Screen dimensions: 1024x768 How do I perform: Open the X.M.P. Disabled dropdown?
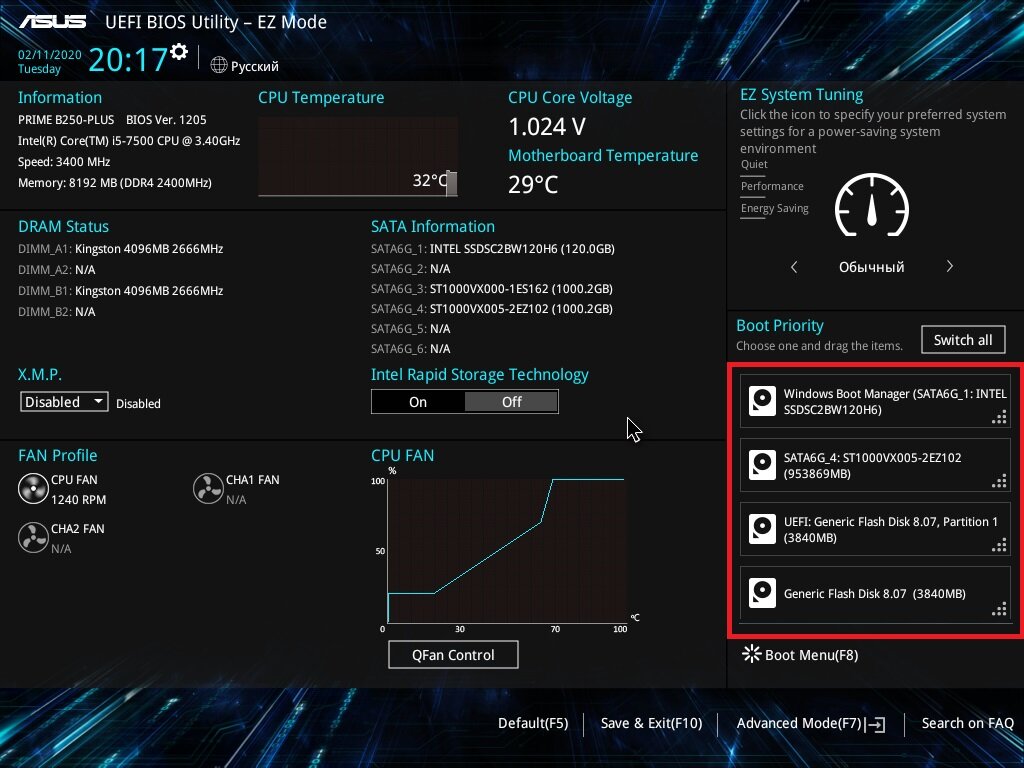click(64, 402)
